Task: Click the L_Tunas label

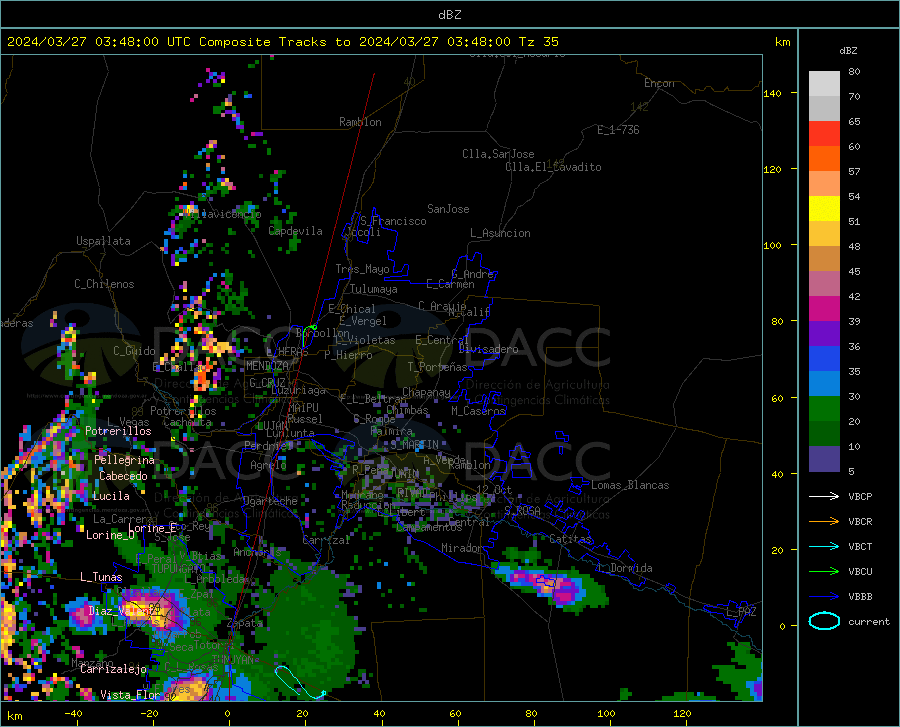Action: pos(101,577)
